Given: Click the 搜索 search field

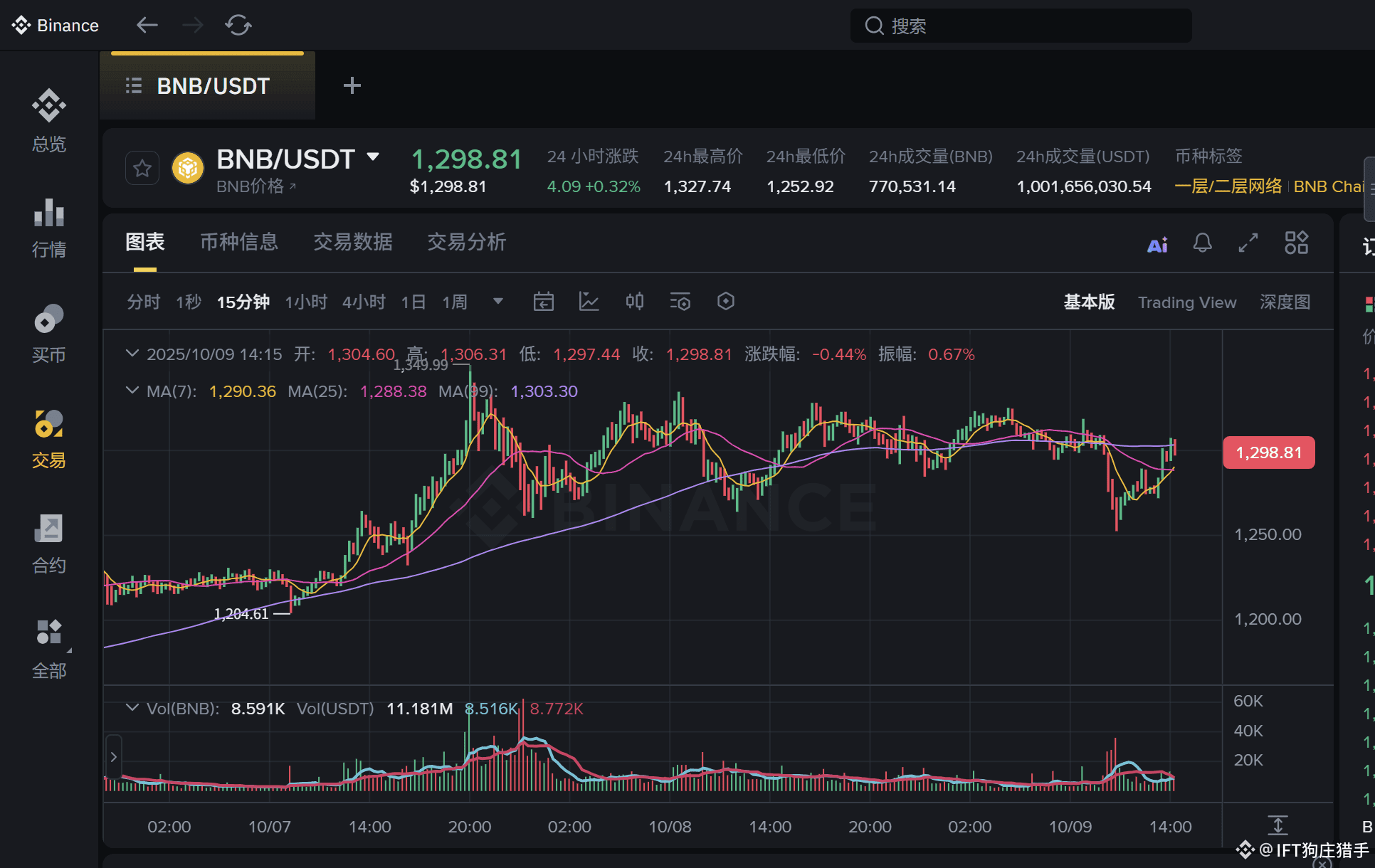Looking at the screenshot, I should click(x=1021, y=26).
